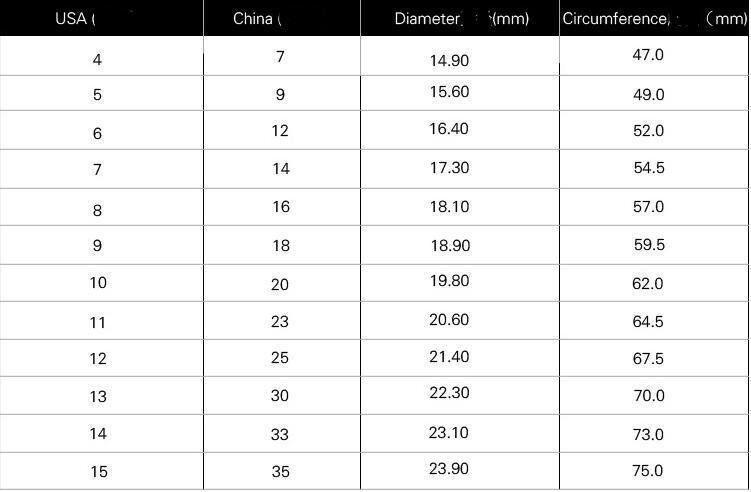Screen dimensions: 751x492
Task: Click the 15.60 diameter value
Action: tap(449, 90)
